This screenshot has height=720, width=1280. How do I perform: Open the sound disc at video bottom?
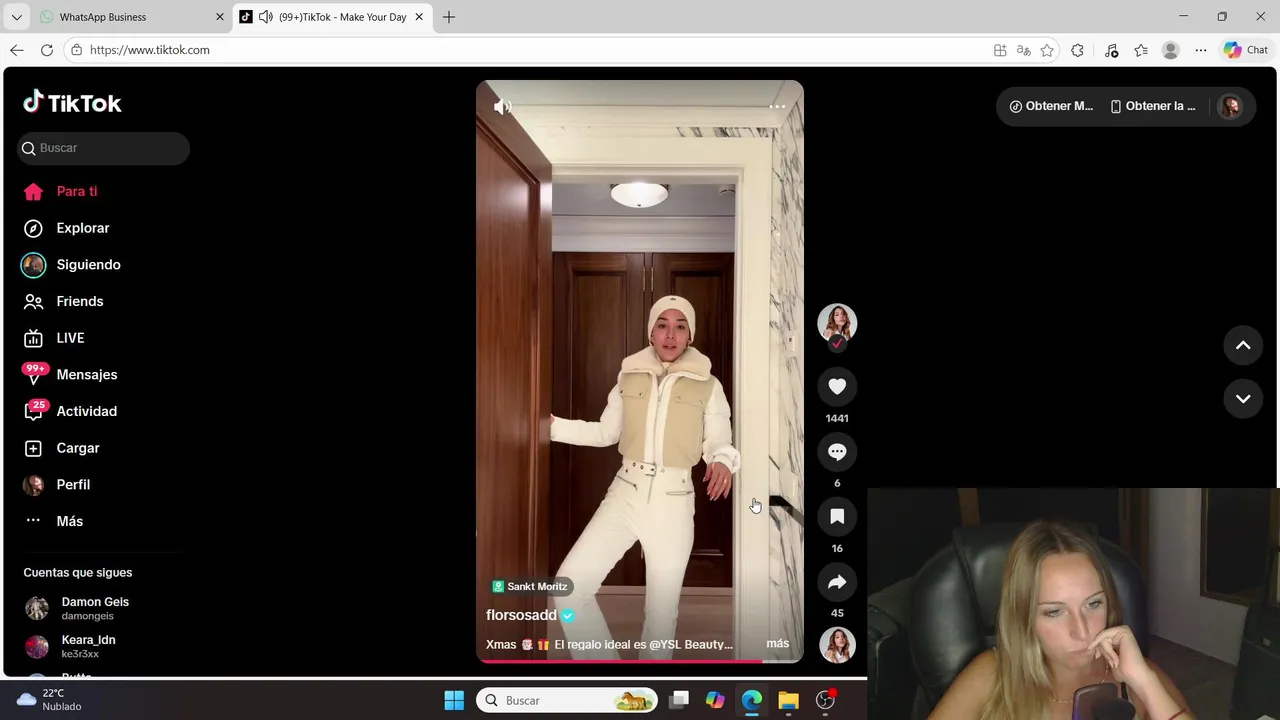837,645
